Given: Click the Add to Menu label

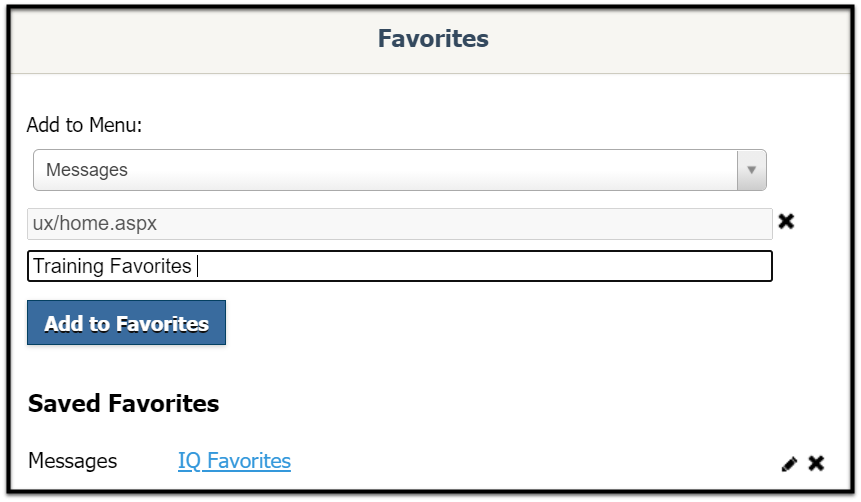Looking at the screenshot, I should tap(84, 125).
